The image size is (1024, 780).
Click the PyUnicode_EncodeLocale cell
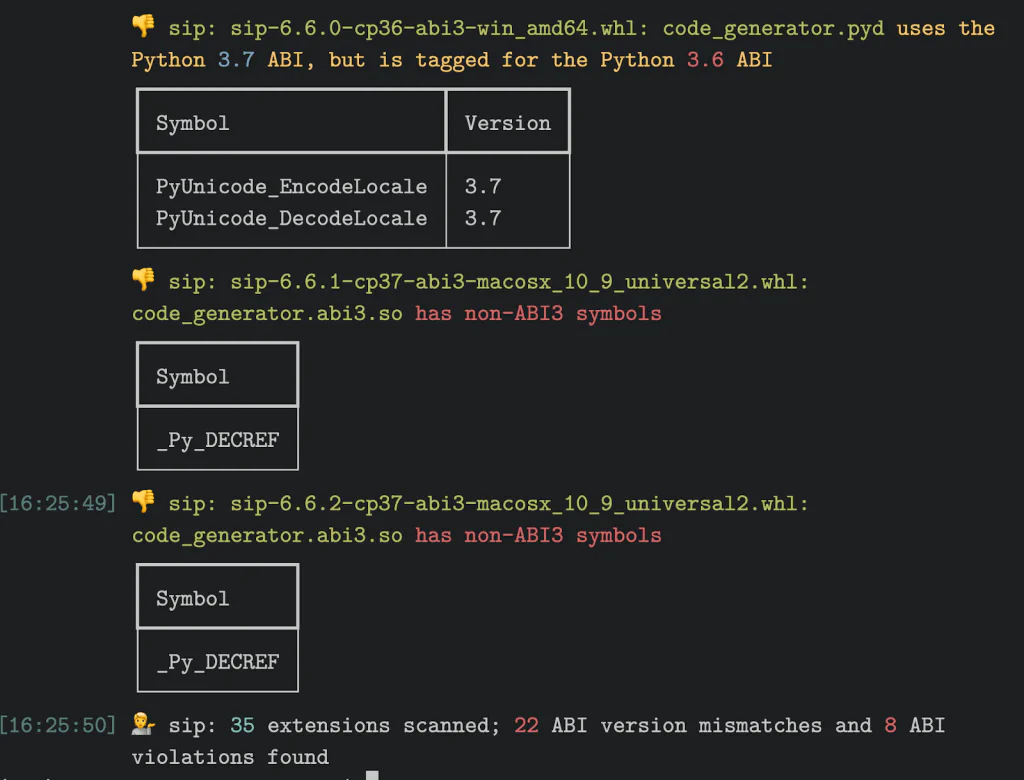[291, 187]
